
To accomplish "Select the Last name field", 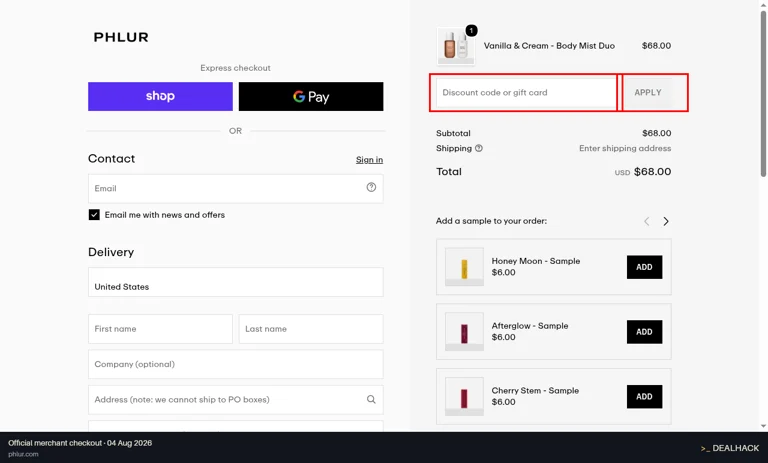I will [311, 329].
